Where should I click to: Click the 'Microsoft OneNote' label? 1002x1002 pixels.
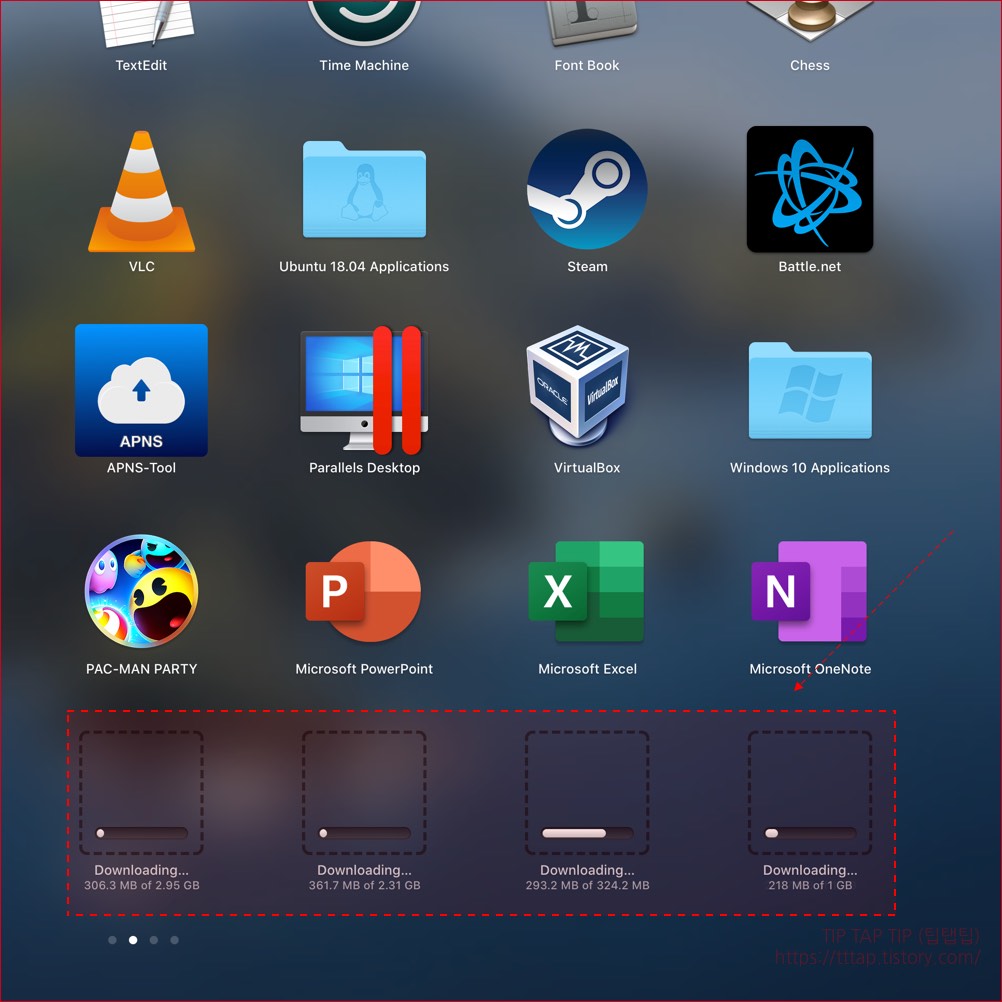(x=810, y=669)
